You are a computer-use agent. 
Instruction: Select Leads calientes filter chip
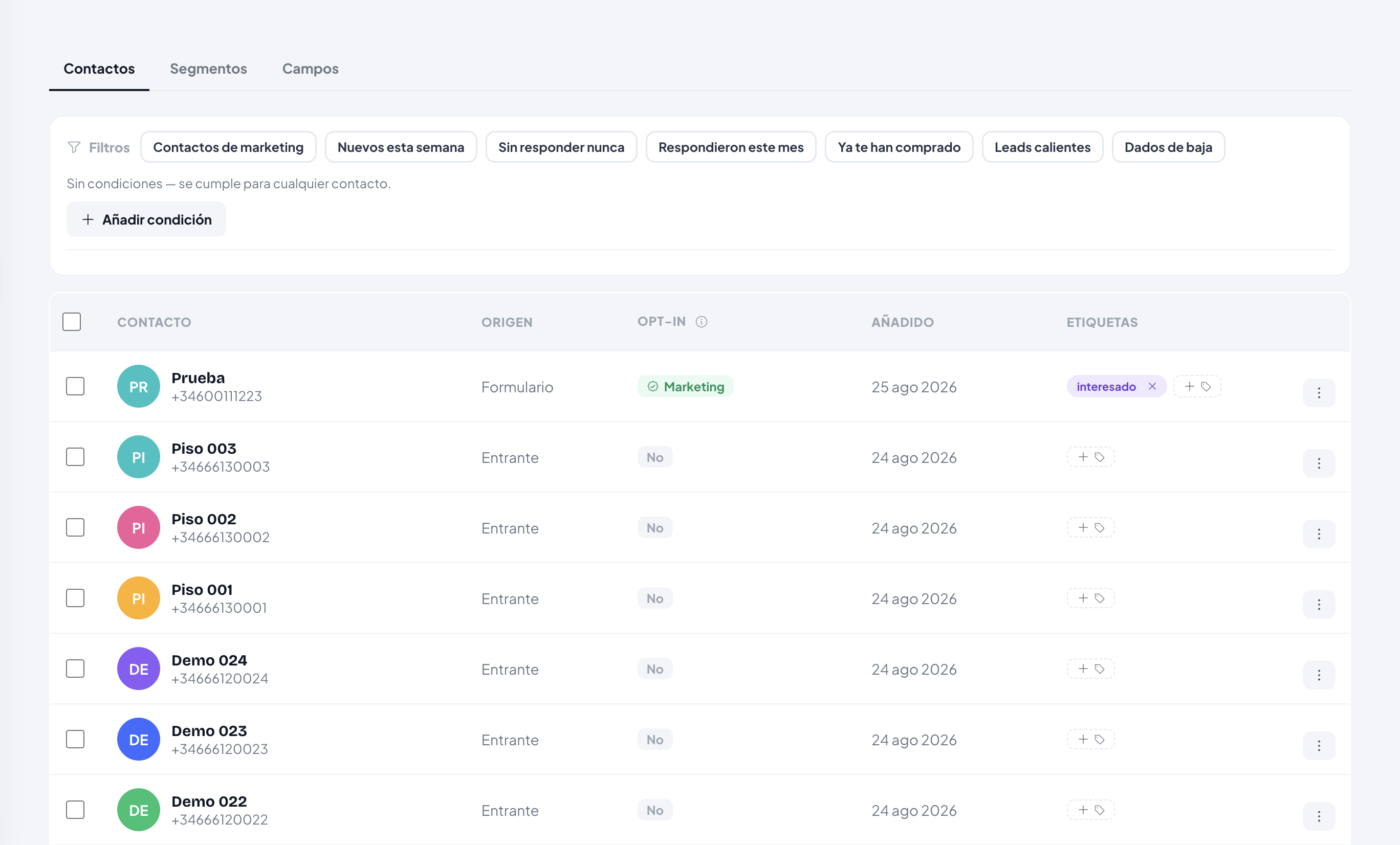coord(1043,147)
